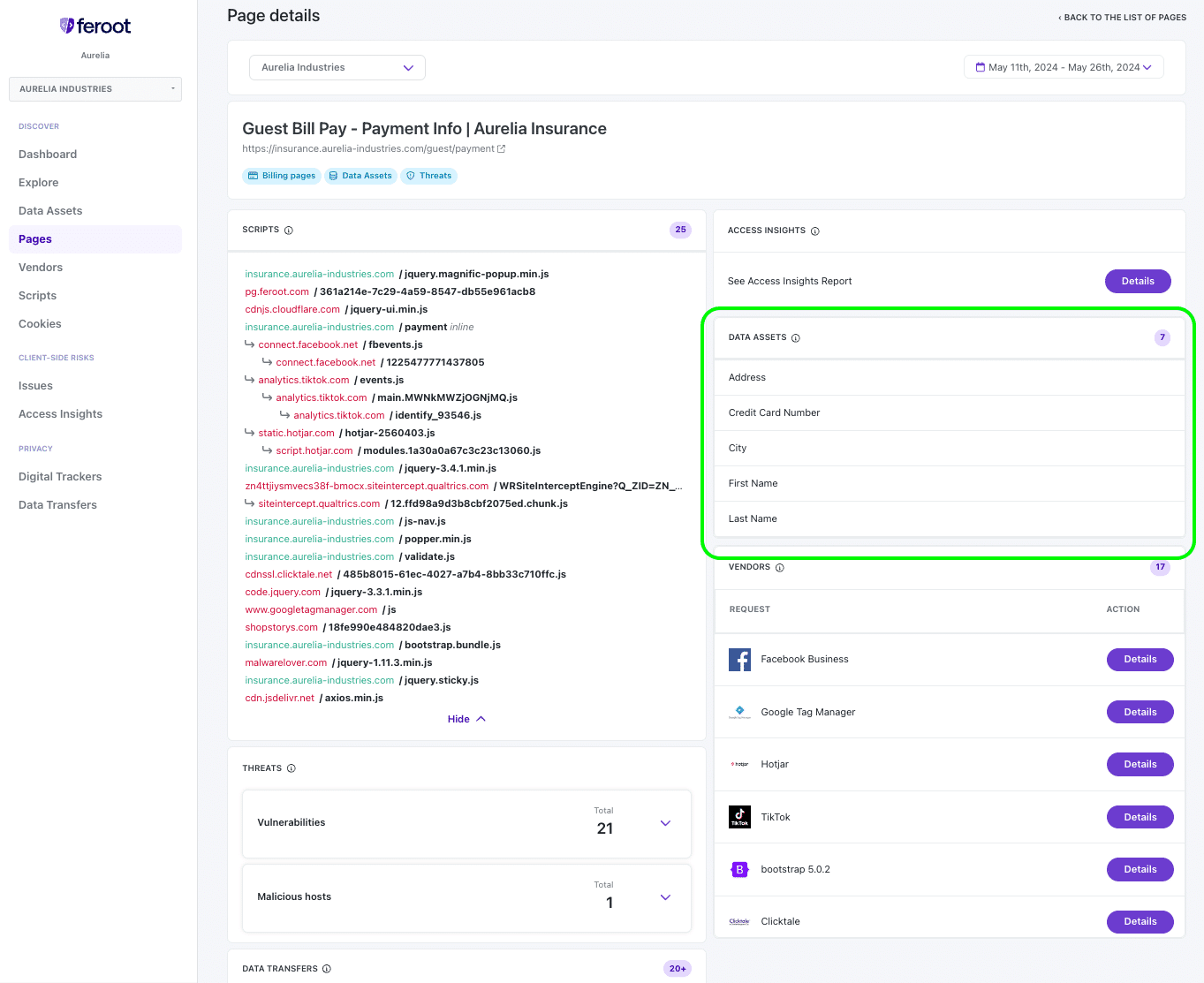This screenshot has height=983, width=1204.
Task: Select the City data asset row
Action: click(949, 448)
